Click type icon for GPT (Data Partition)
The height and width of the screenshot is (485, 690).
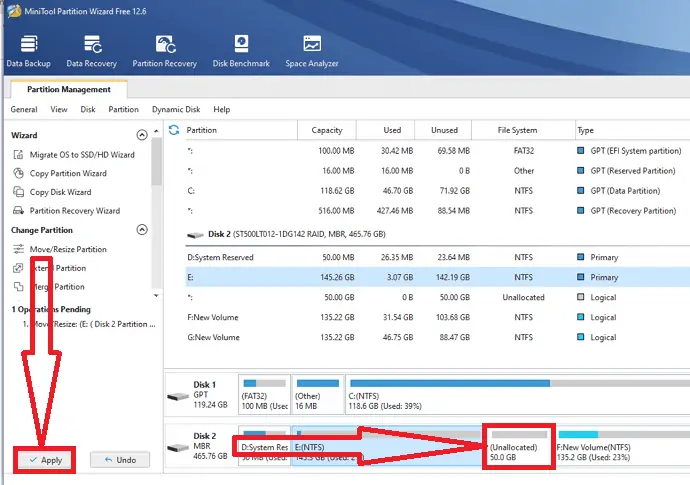(x=581, y=191)
